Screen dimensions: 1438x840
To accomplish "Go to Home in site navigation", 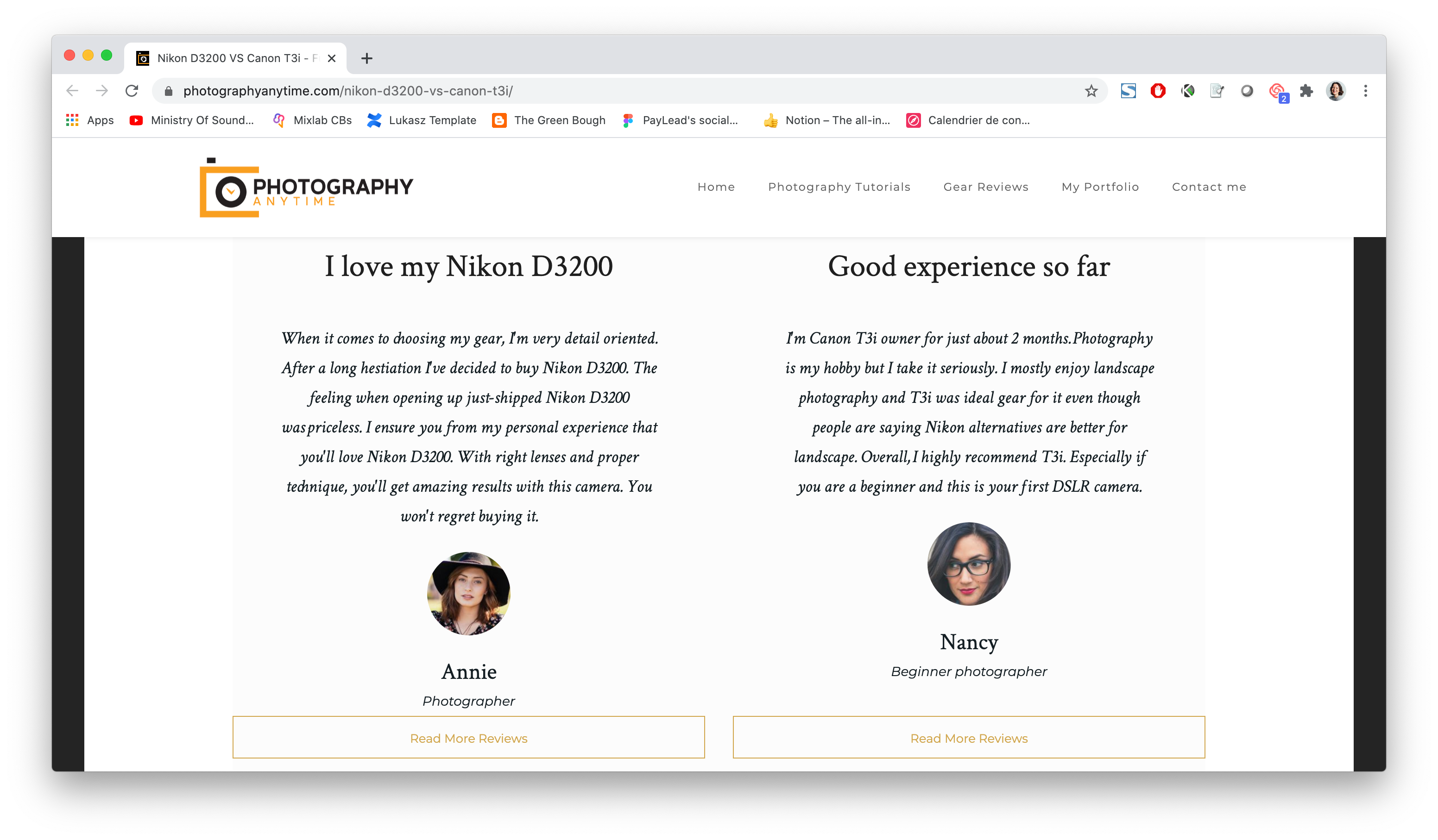I will click(716, 187).
